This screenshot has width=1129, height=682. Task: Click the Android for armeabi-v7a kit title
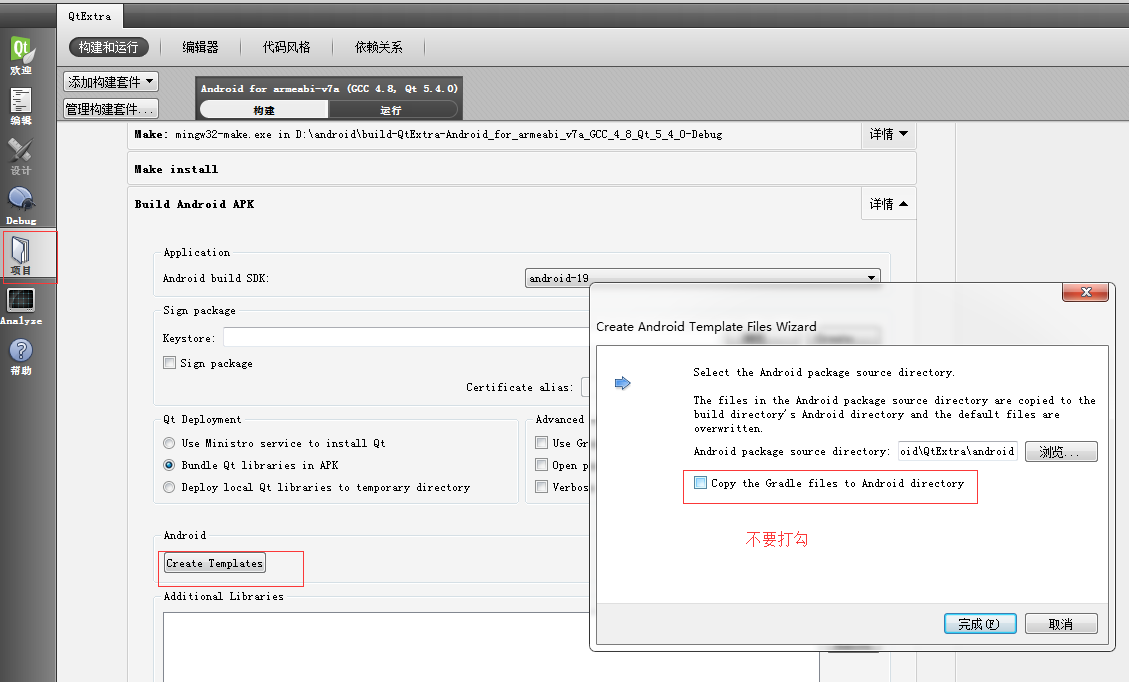(x=329, y=89)
